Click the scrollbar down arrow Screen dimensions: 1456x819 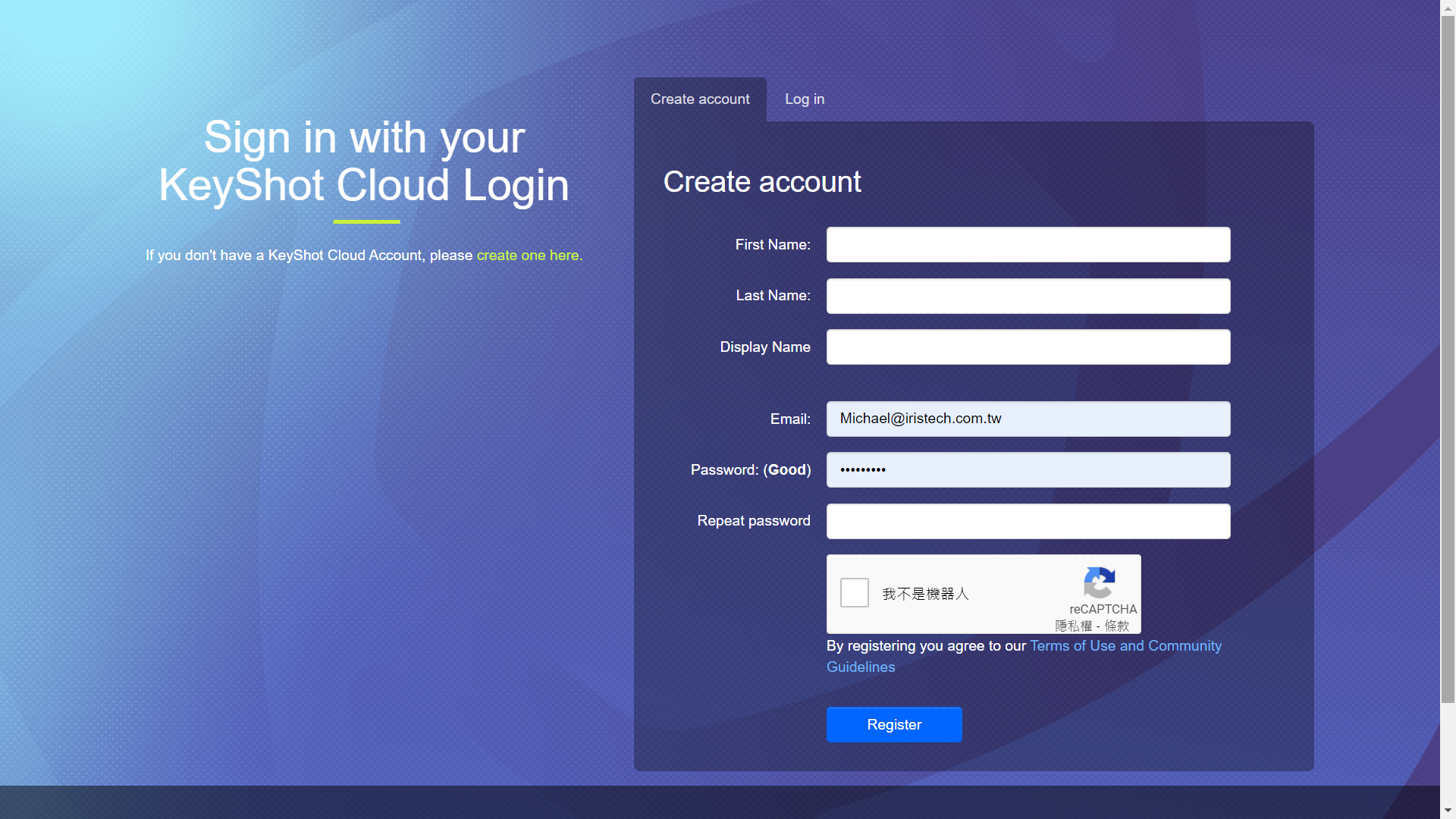coord(1448,811)
